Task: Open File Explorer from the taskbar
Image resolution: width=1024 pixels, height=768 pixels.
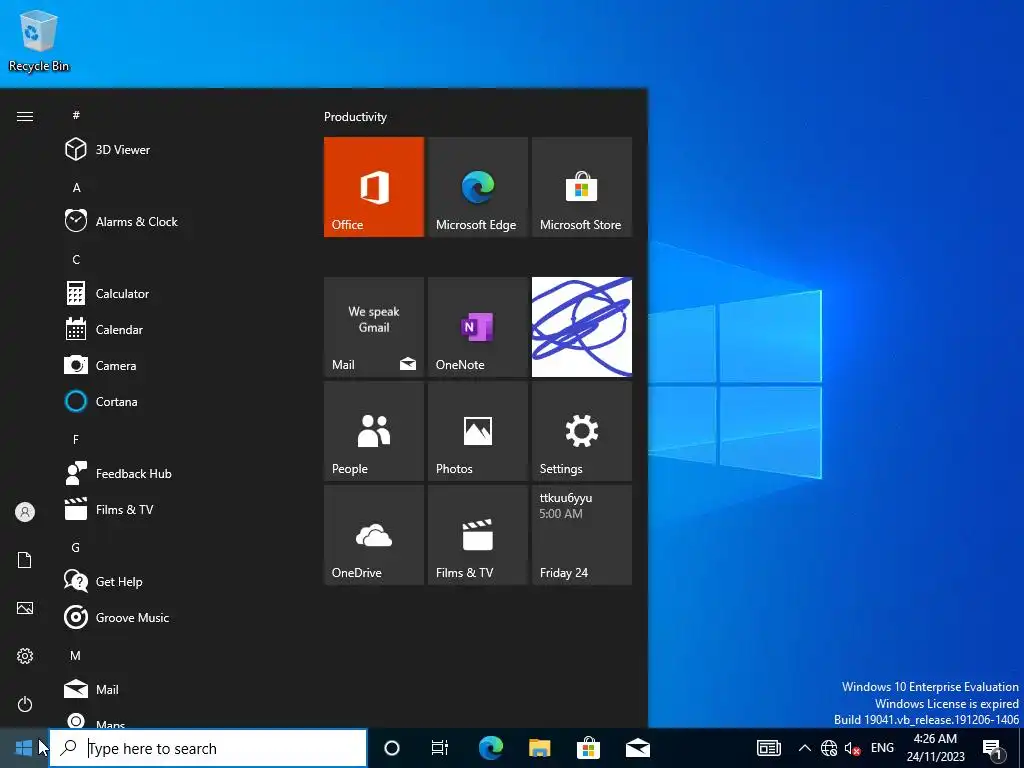Action: tap(539, 748)
